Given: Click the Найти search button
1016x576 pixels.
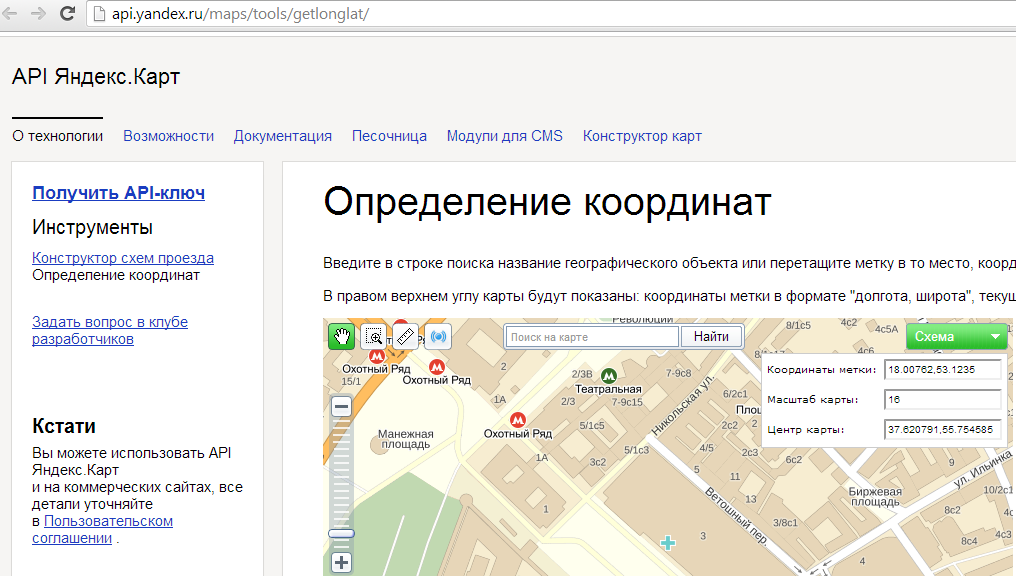Looking at the screenshot, I should click(x=711, y=336).
